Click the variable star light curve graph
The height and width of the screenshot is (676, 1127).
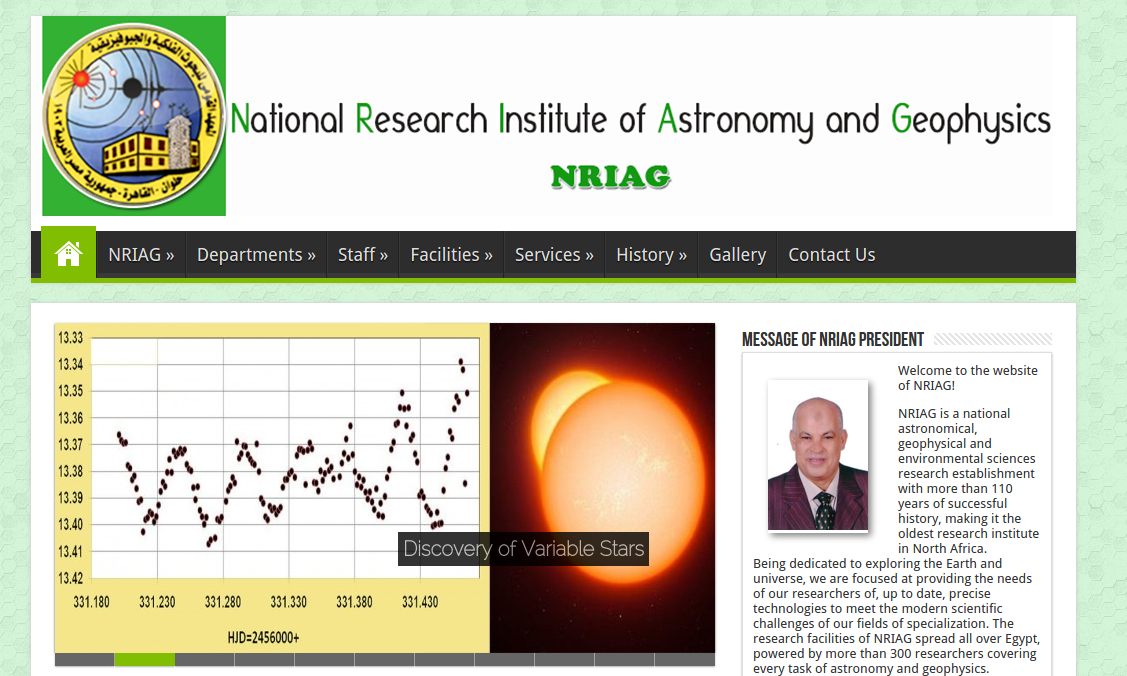tap(272, 488)
